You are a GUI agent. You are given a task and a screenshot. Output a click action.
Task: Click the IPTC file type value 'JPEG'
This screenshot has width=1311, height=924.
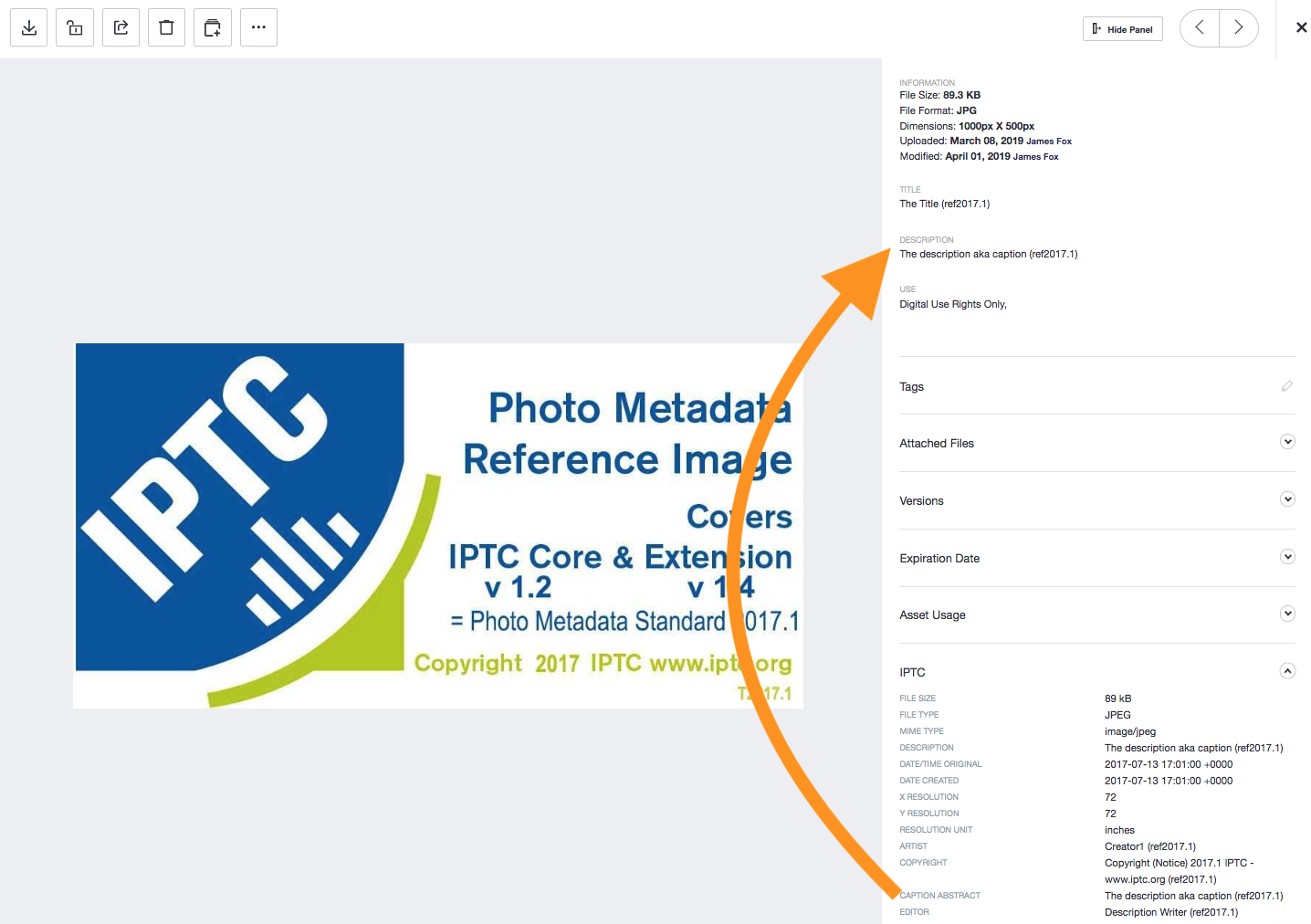click(1117, 715)
